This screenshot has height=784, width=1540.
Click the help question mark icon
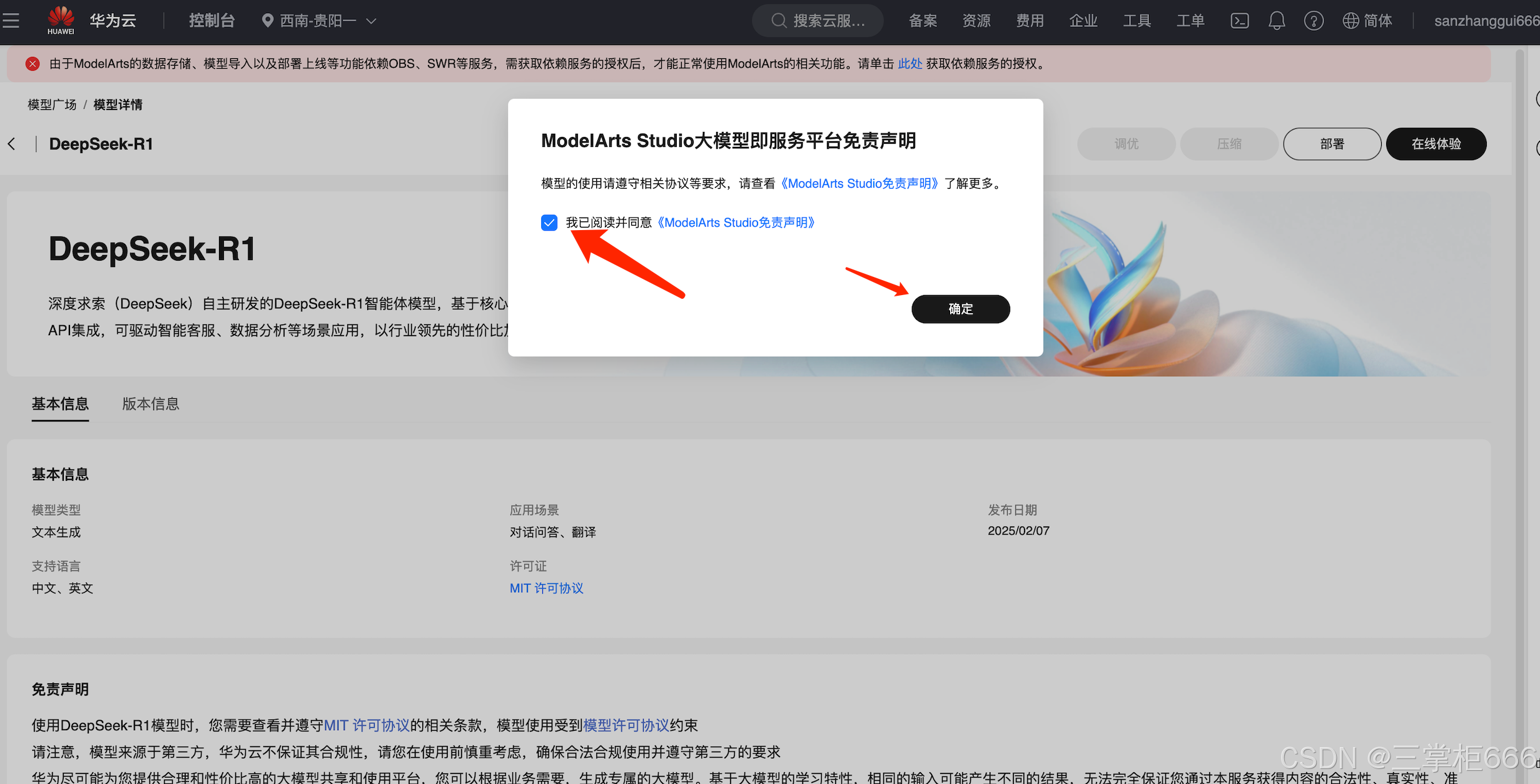[1313, 21]
